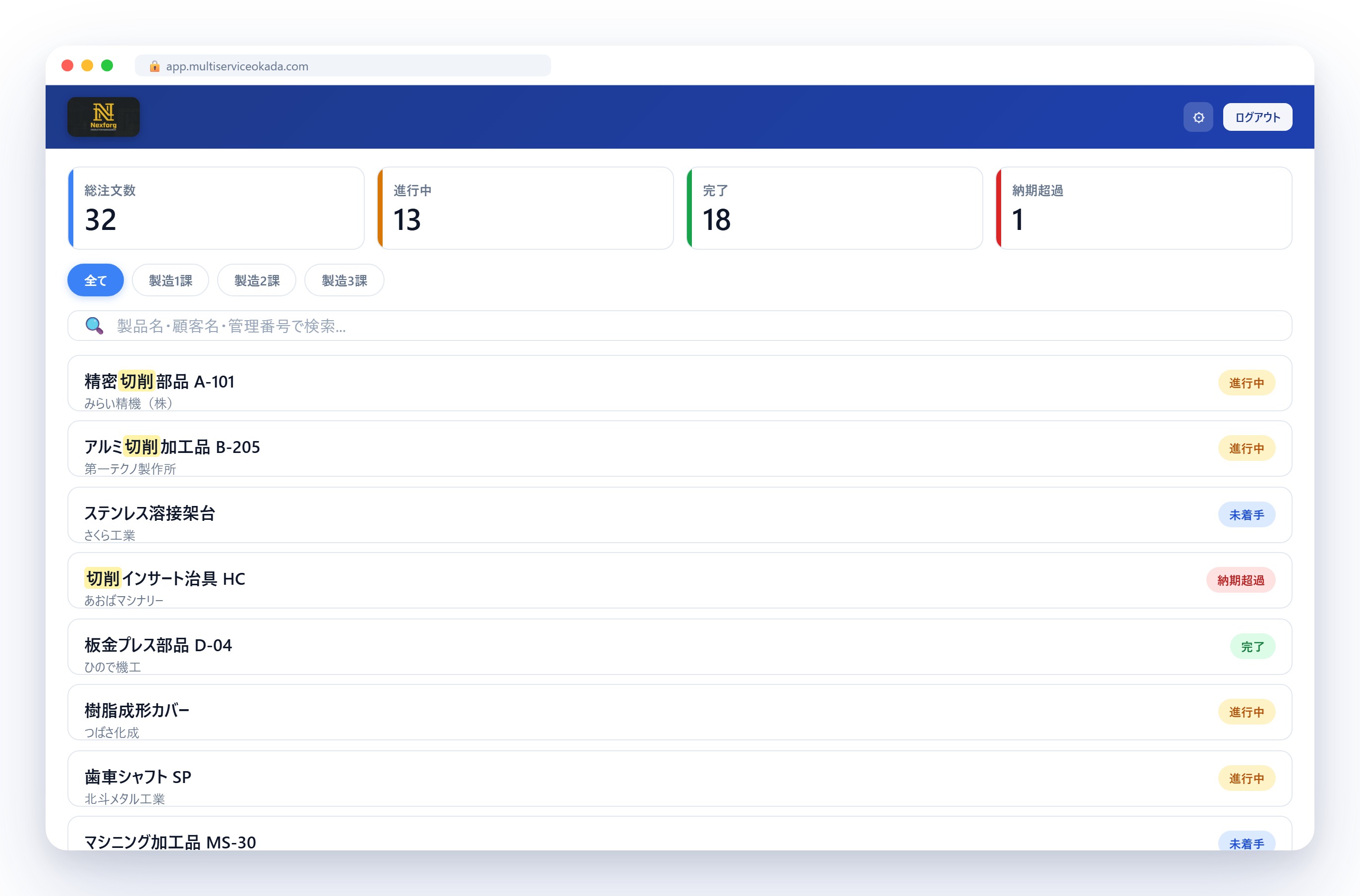Click the padlock icon in the address bar

coord(154,66)
